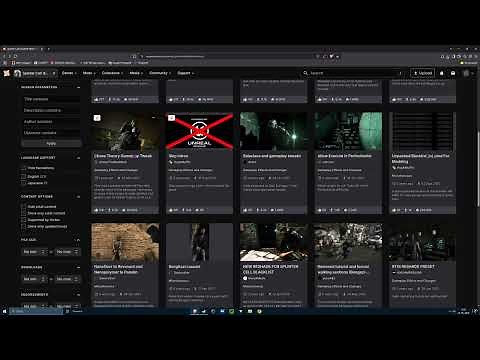Click the Uploader contains input field

click(x=51, y=133)
